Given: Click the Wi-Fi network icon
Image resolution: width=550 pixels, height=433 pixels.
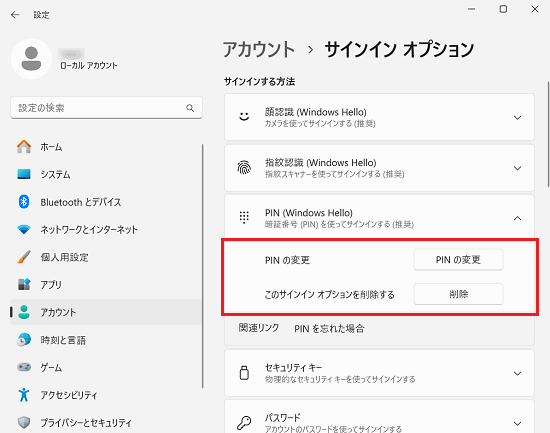Looking at the screenshot, I should coord(24,229).
